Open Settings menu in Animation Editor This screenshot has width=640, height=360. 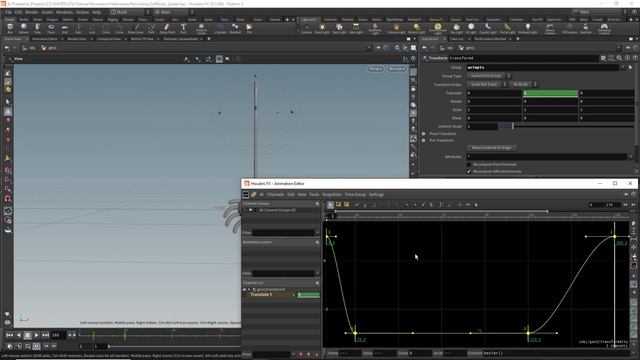376,195
